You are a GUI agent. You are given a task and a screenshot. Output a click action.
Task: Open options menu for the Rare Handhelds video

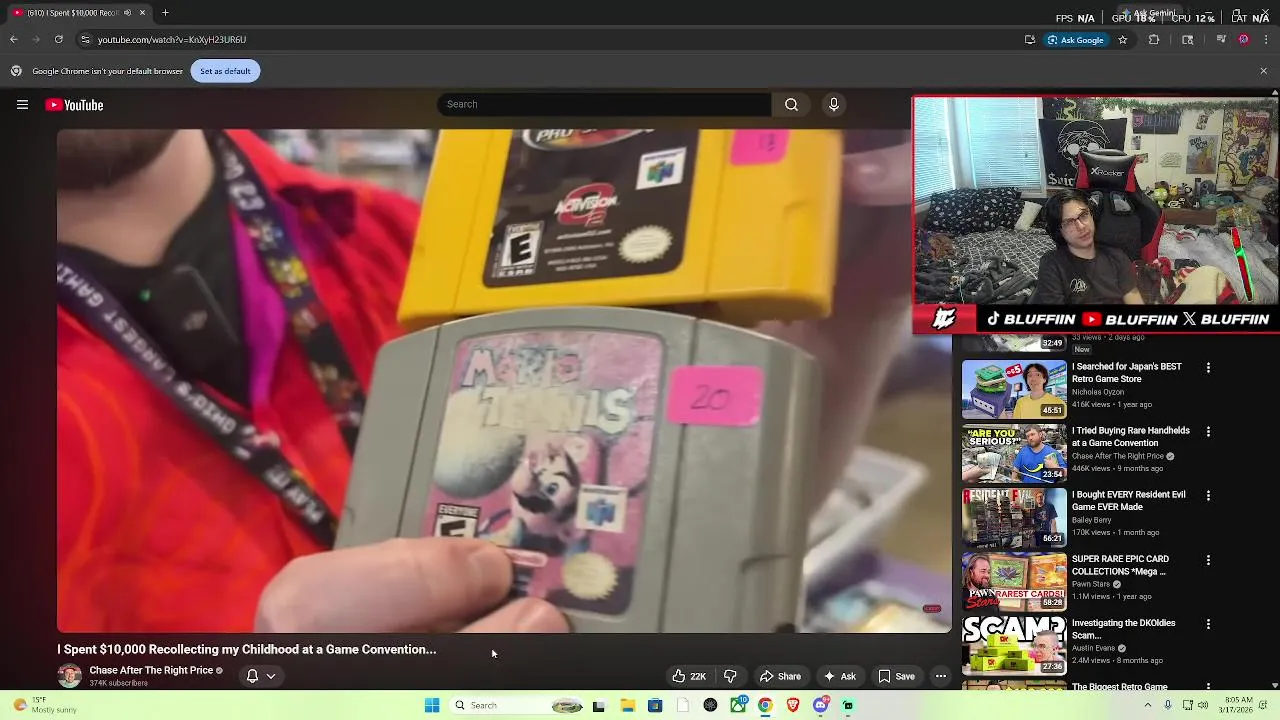point(1208,432)
